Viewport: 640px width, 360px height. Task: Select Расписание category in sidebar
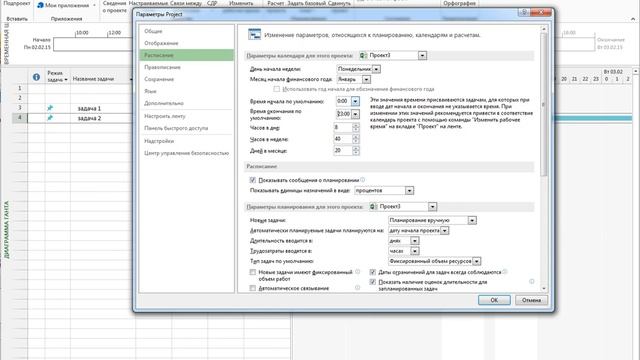[x=187, y=55]
